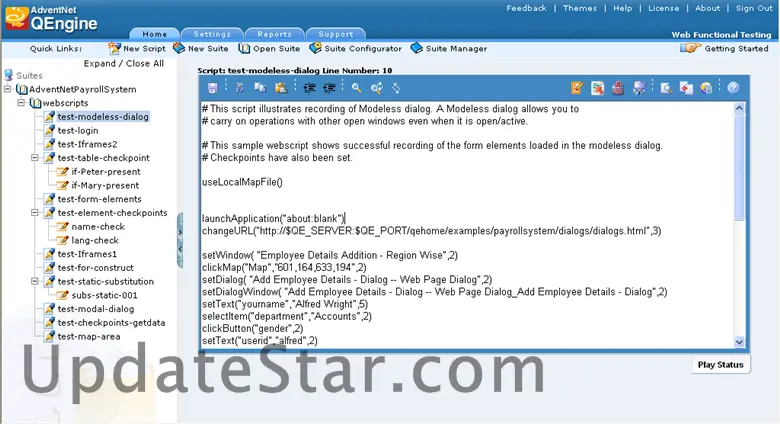Click the useLocalMapFile() line in editor
Screen dimensions: 780x424
(x=242, y=182)
